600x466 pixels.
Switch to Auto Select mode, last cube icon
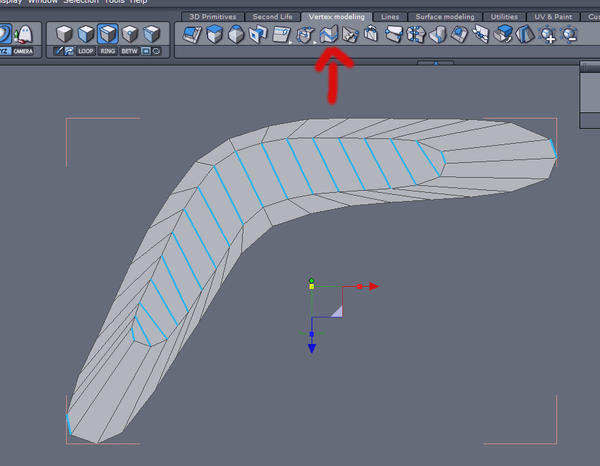(x=152, y=34)
